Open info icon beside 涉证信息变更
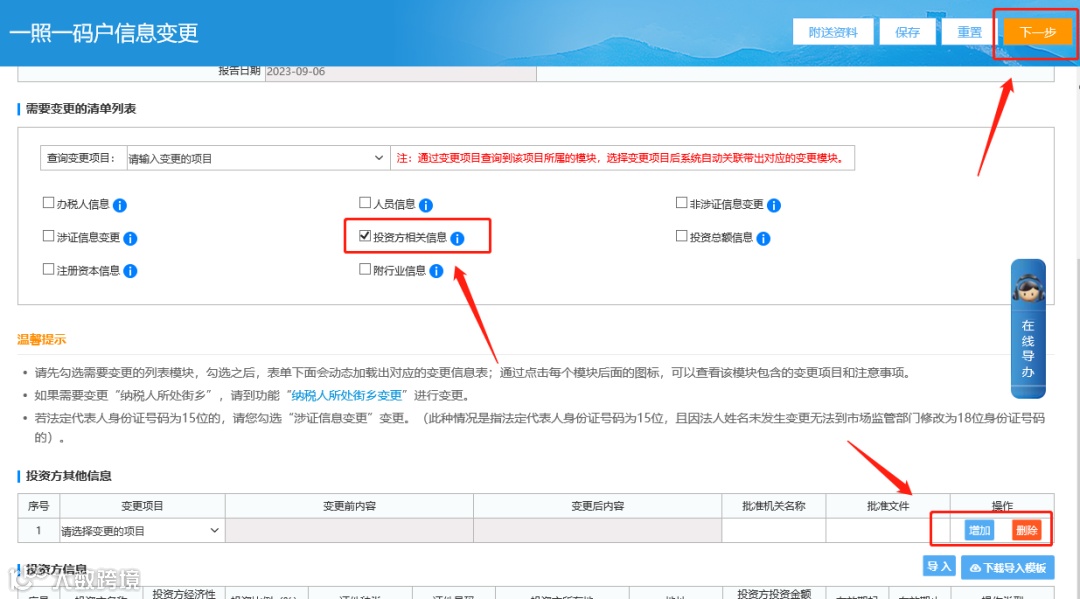1080x599 pixels. point(130,238)
